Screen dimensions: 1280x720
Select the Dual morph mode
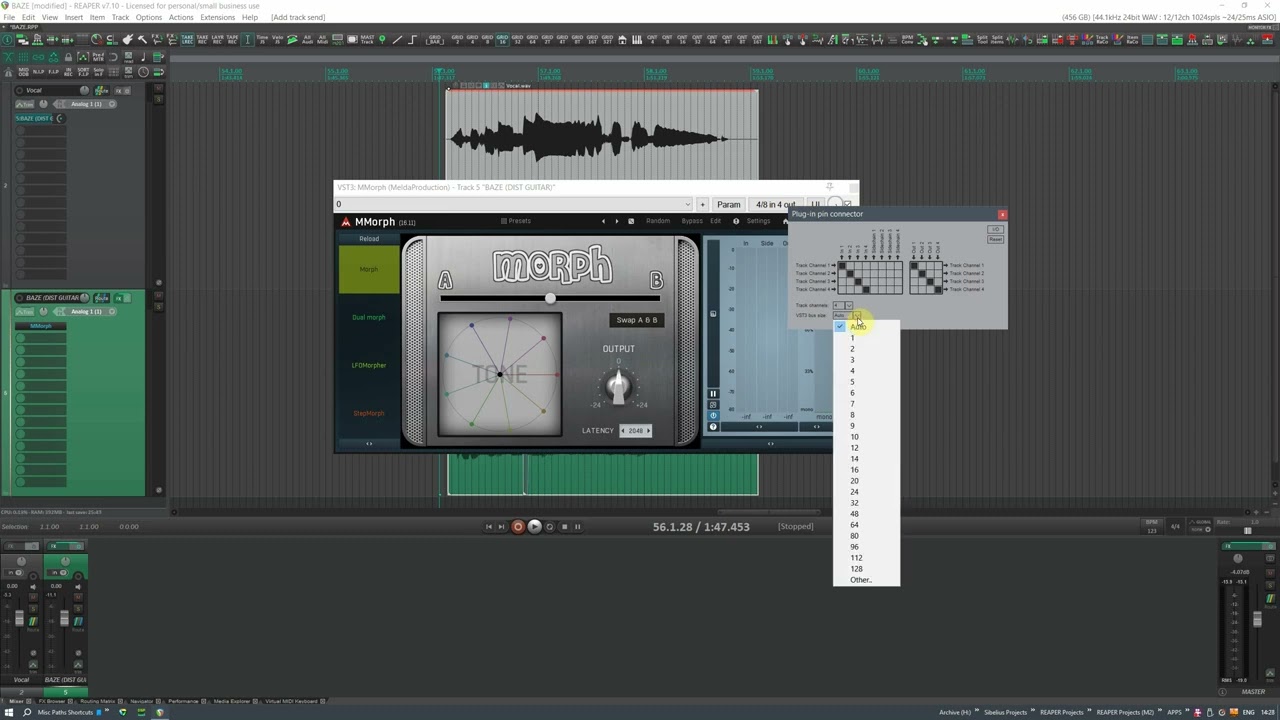click(x=369, y=317)
